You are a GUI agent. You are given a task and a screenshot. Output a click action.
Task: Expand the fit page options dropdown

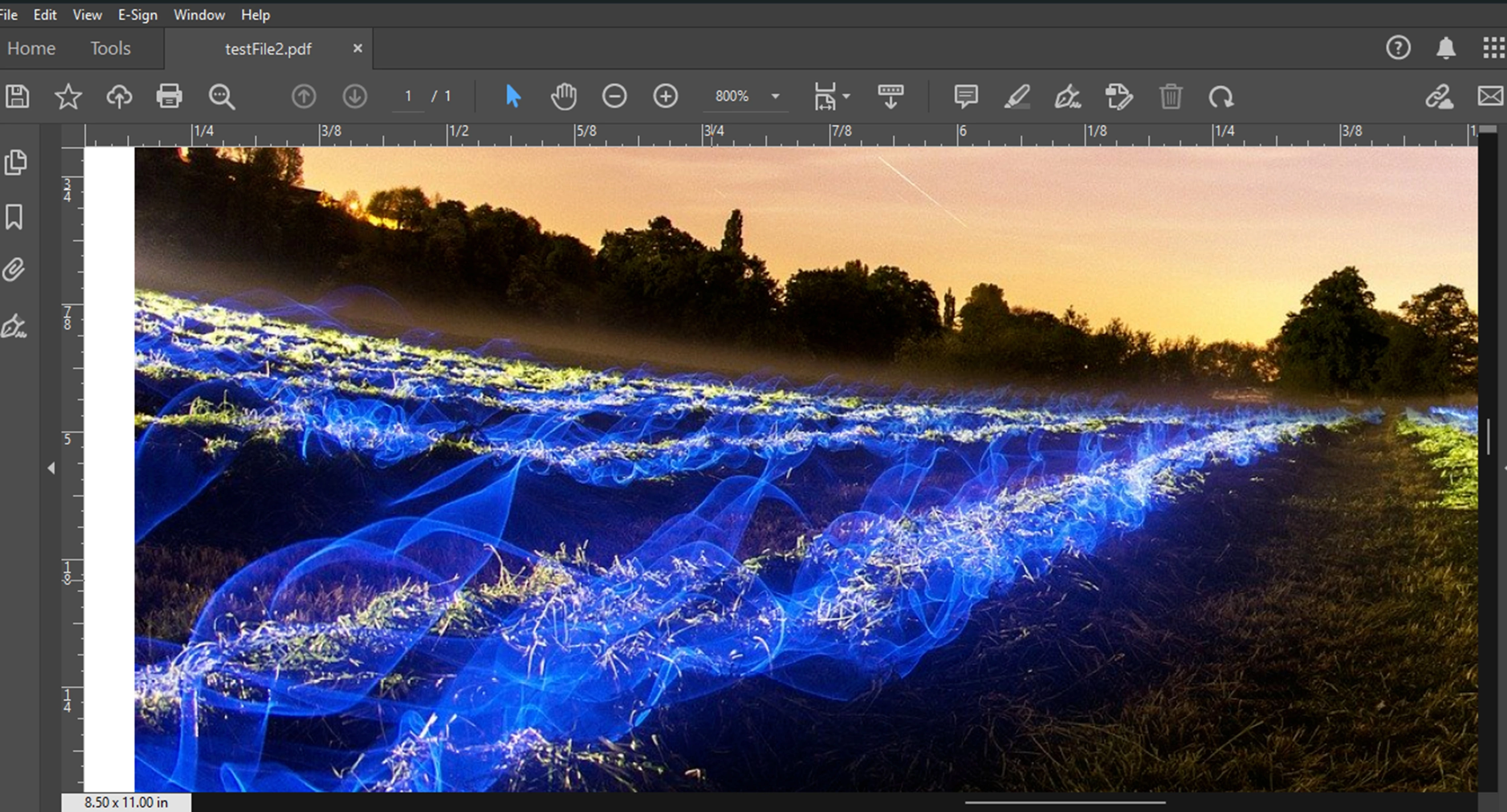tap(846, 96)
